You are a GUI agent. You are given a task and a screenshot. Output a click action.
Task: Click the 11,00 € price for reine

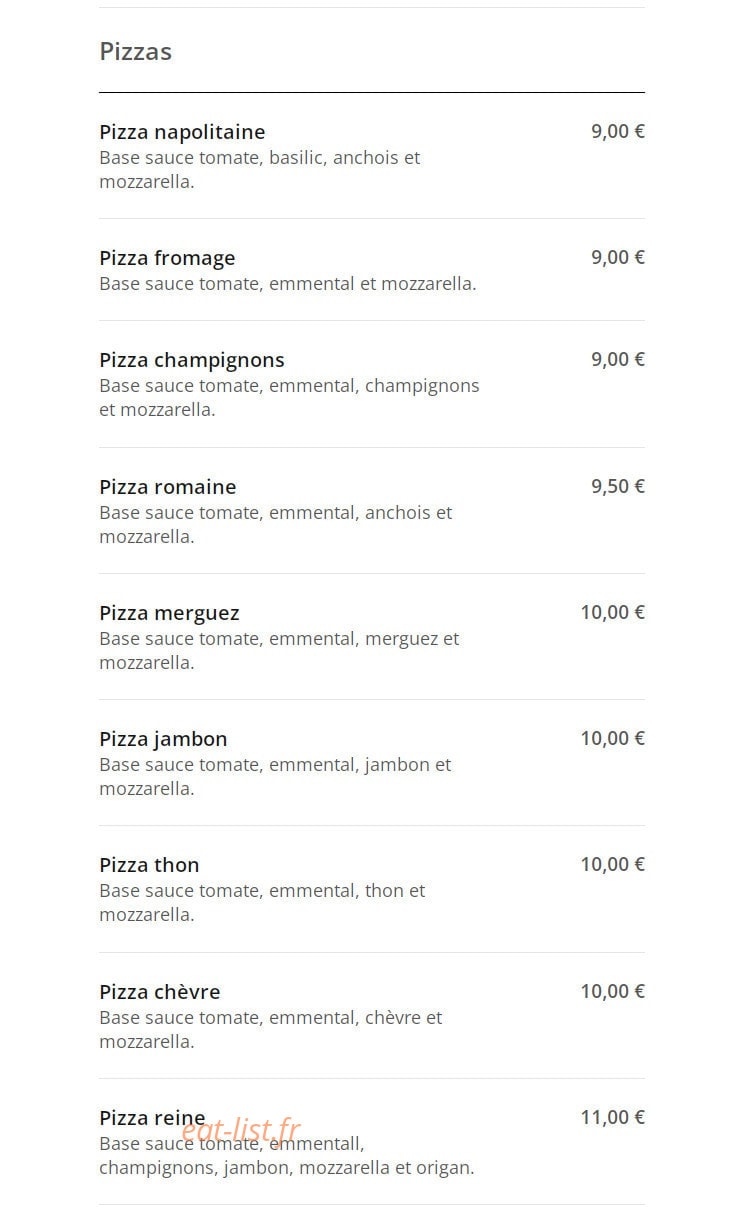coord(613,1117)
